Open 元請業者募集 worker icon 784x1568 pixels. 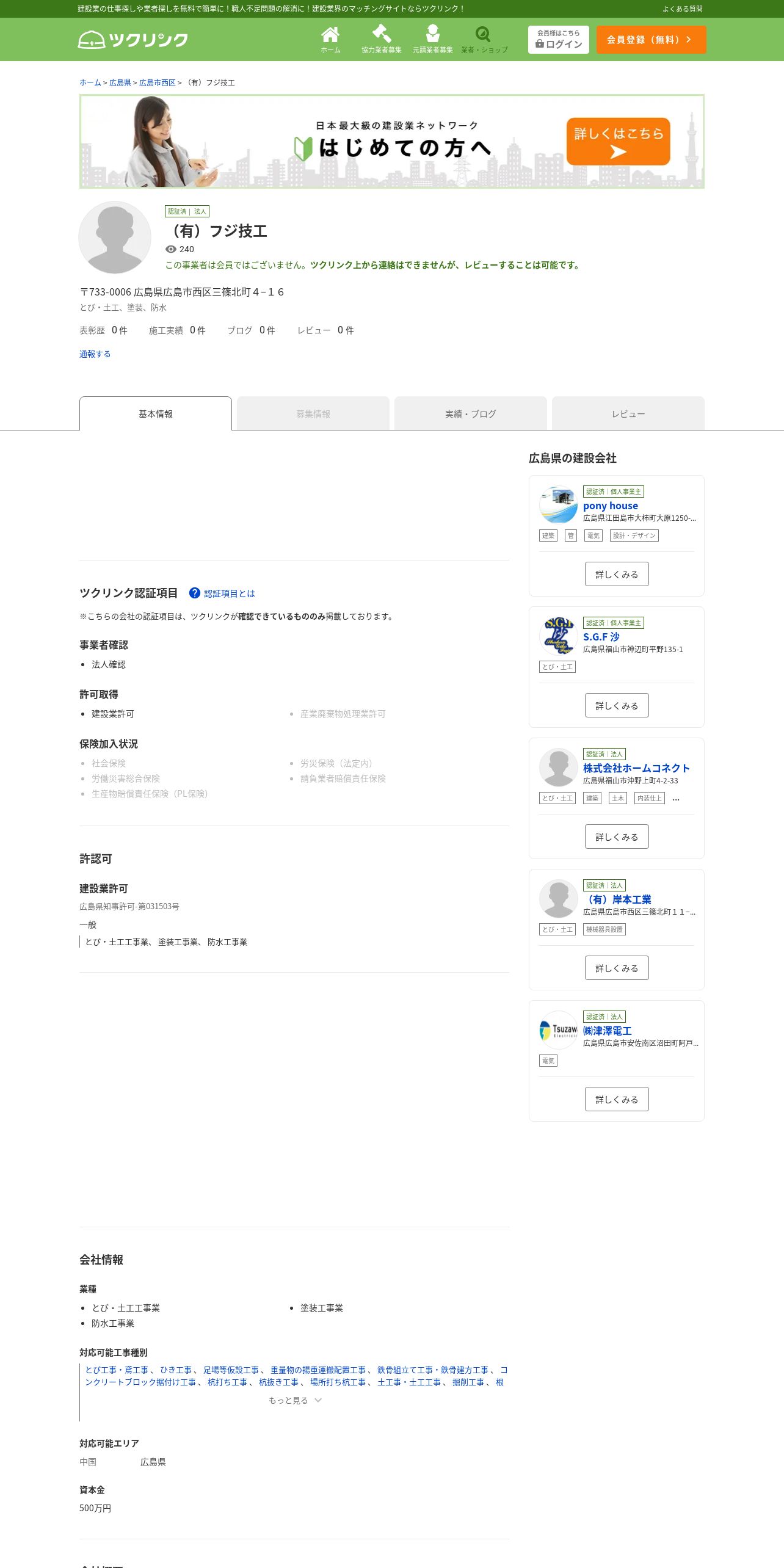433,40
